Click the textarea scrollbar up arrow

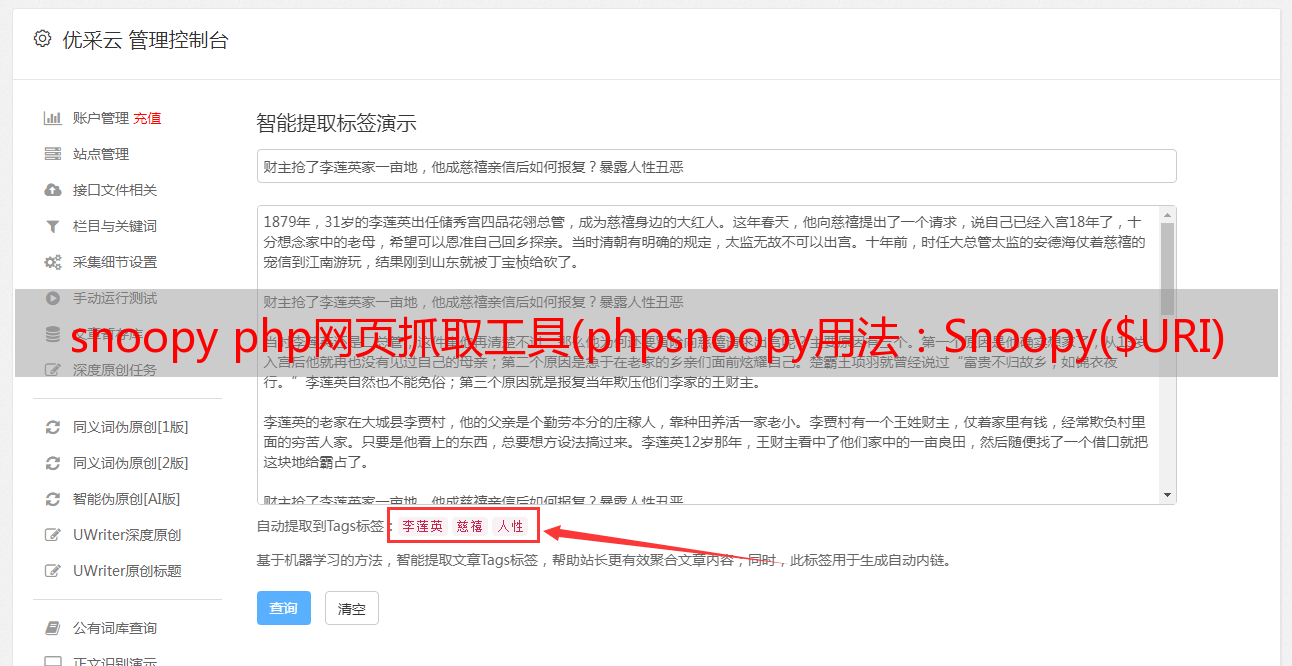pyautogui.click(x=1167, y=215)
